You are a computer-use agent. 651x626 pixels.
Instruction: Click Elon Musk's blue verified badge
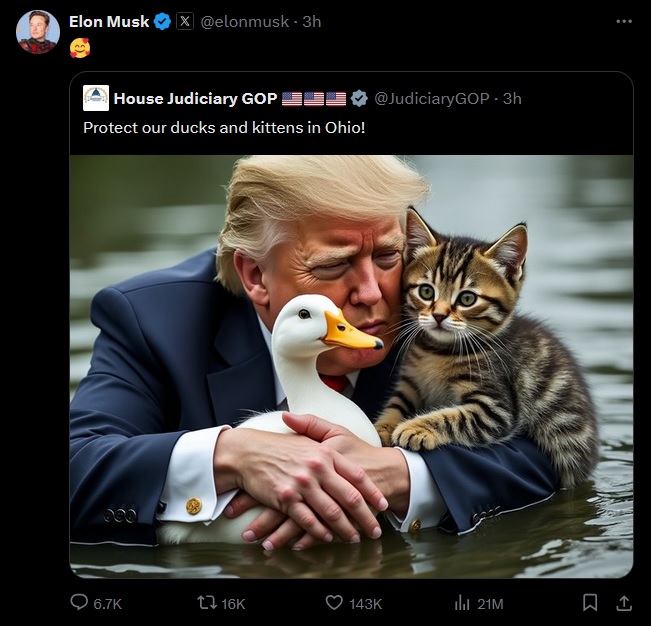162,22
